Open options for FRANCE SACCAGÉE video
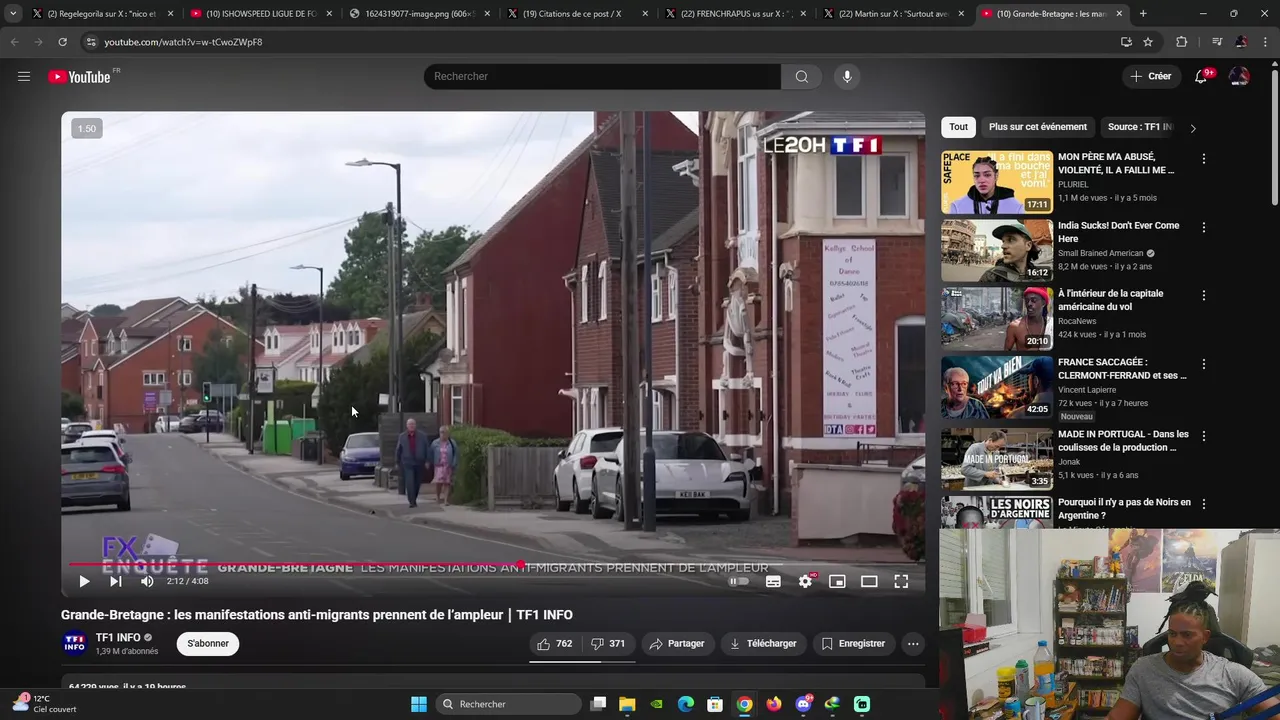 click(1204, 364)
